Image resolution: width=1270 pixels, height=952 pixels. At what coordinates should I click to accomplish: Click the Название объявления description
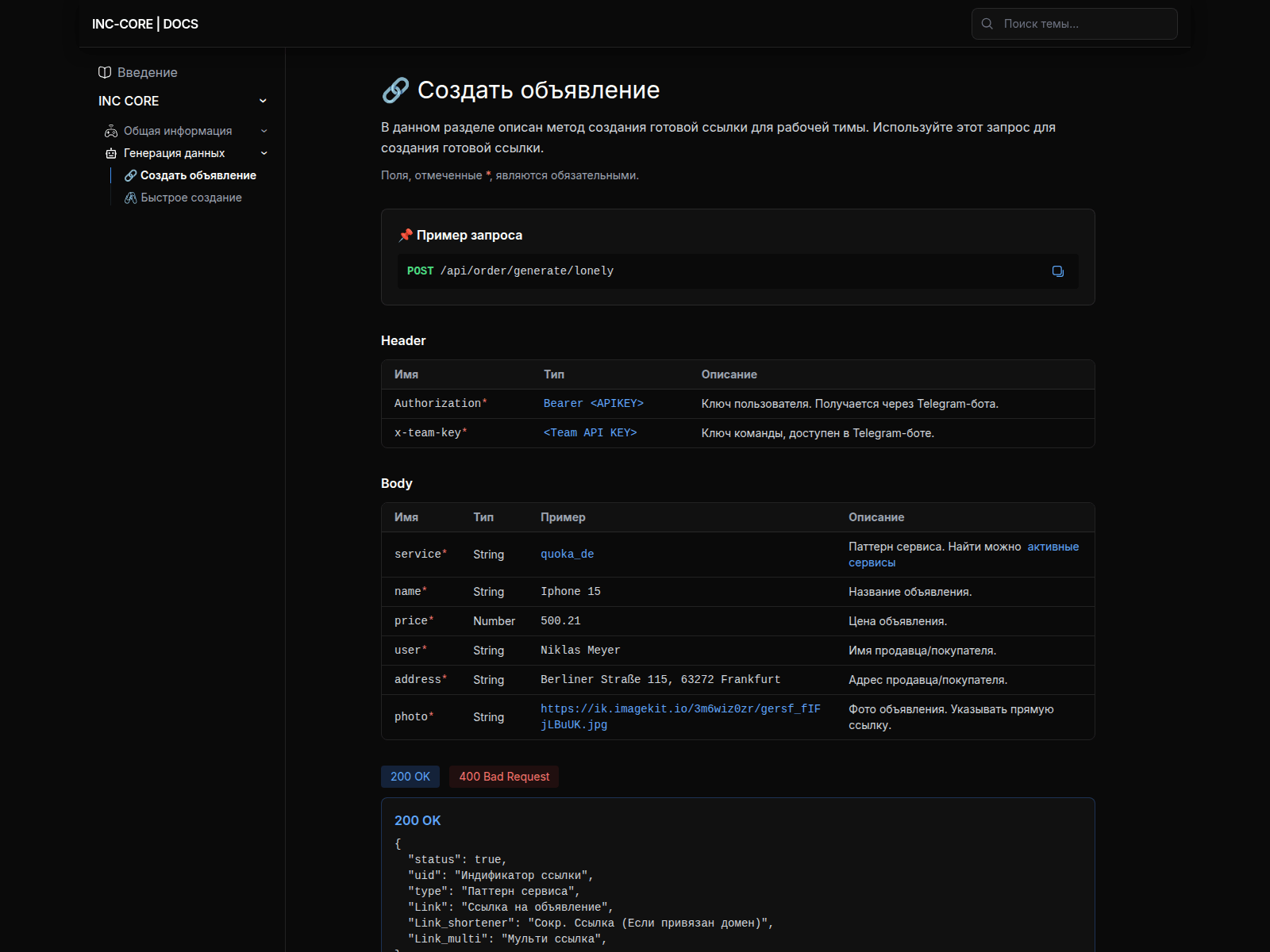[910, 592]
